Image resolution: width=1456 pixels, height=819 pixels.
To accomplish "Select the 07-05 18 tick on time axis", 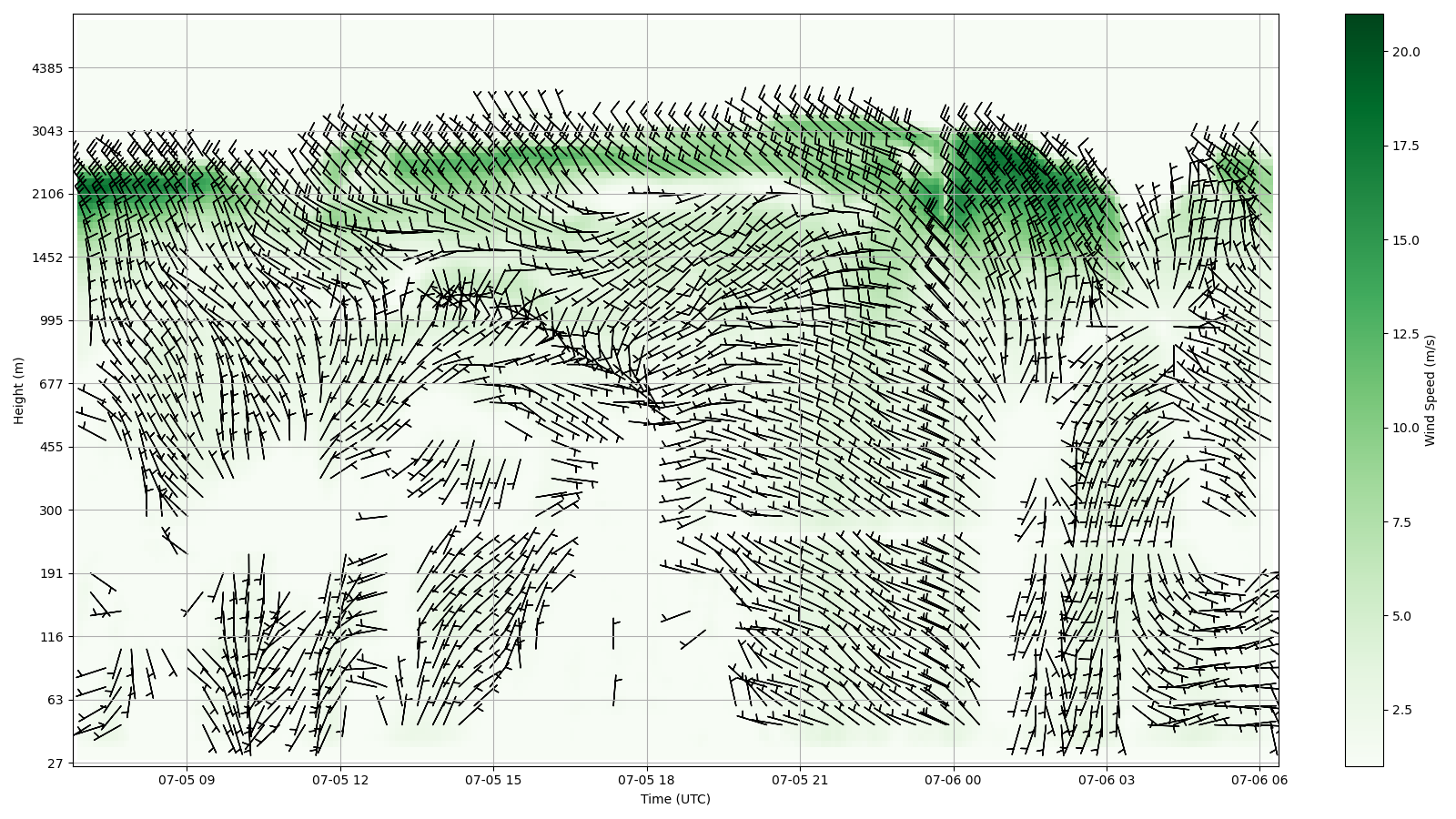I will pyautogui.click(x=647, y=780).
